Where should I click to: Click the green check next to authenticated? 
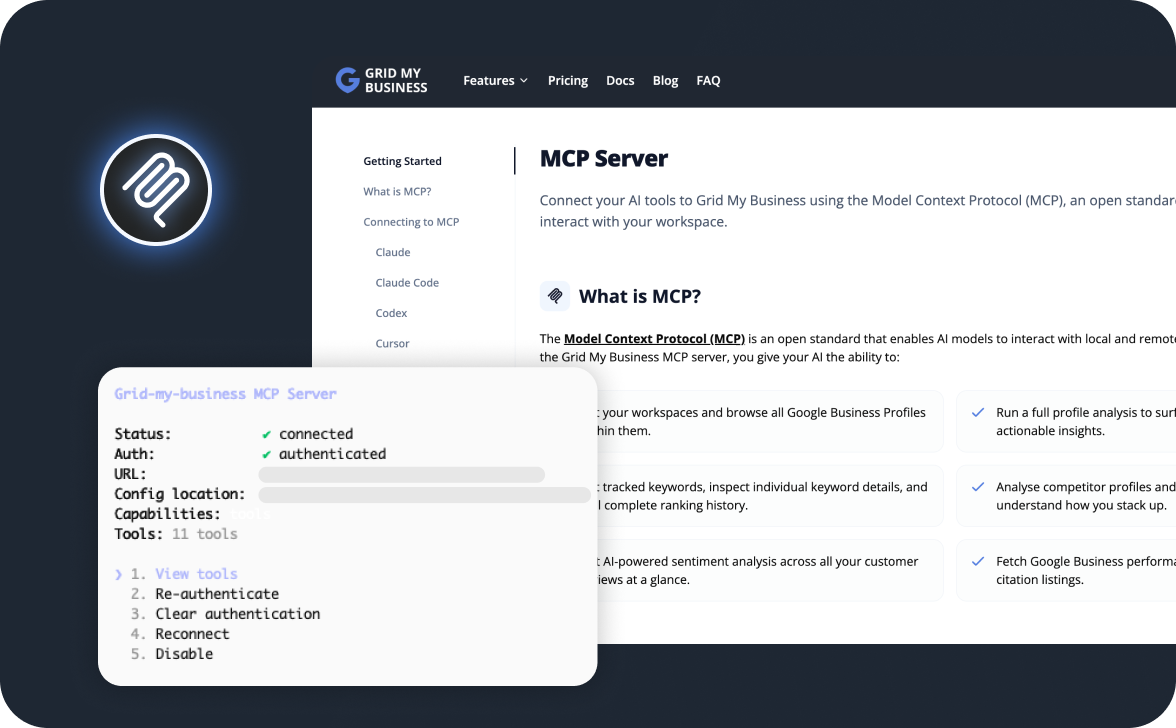pos(266,454)
